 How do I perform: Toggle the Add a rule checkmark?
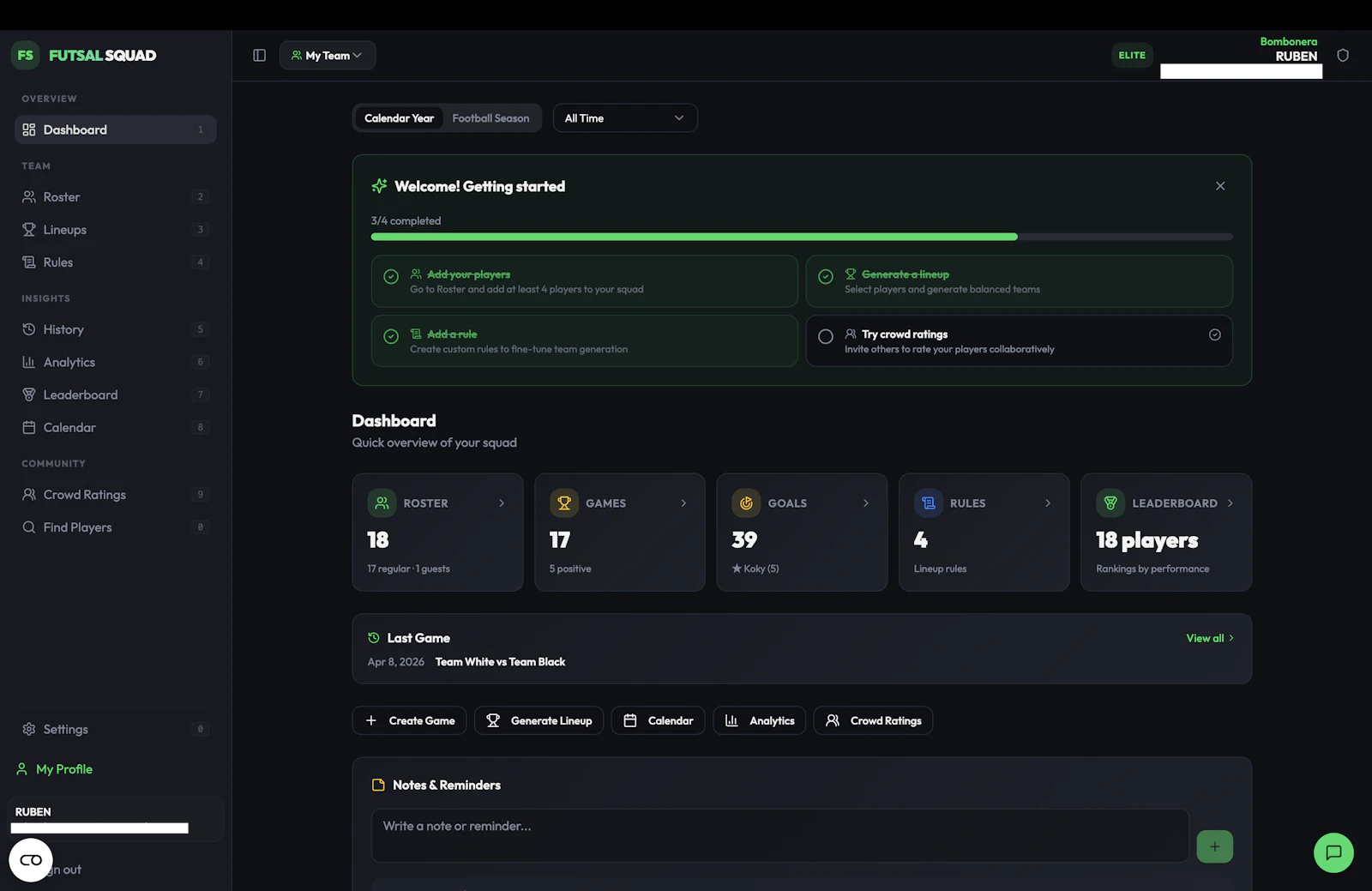pos(391,337)
